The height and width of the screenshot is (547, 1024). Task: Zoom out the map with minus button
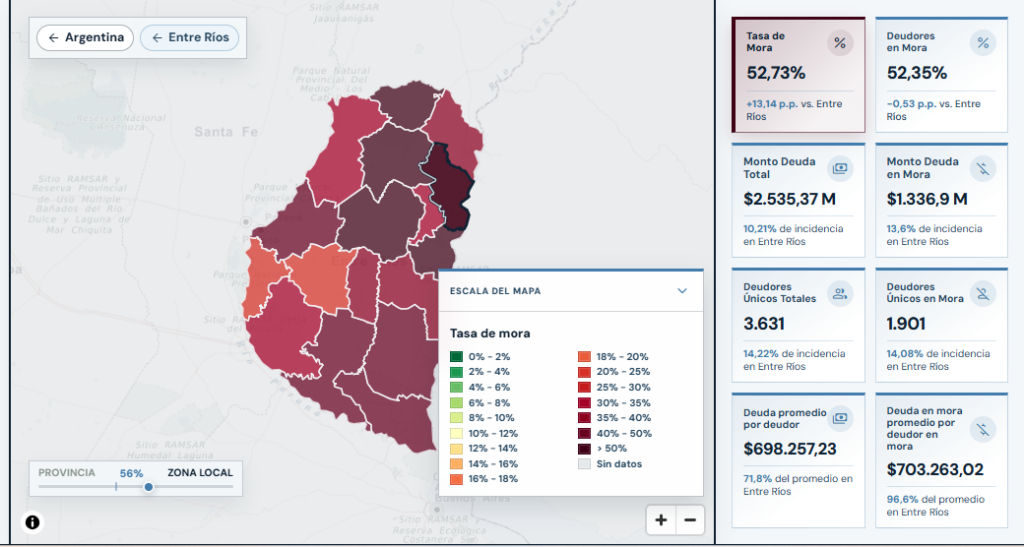click(690, 520)
